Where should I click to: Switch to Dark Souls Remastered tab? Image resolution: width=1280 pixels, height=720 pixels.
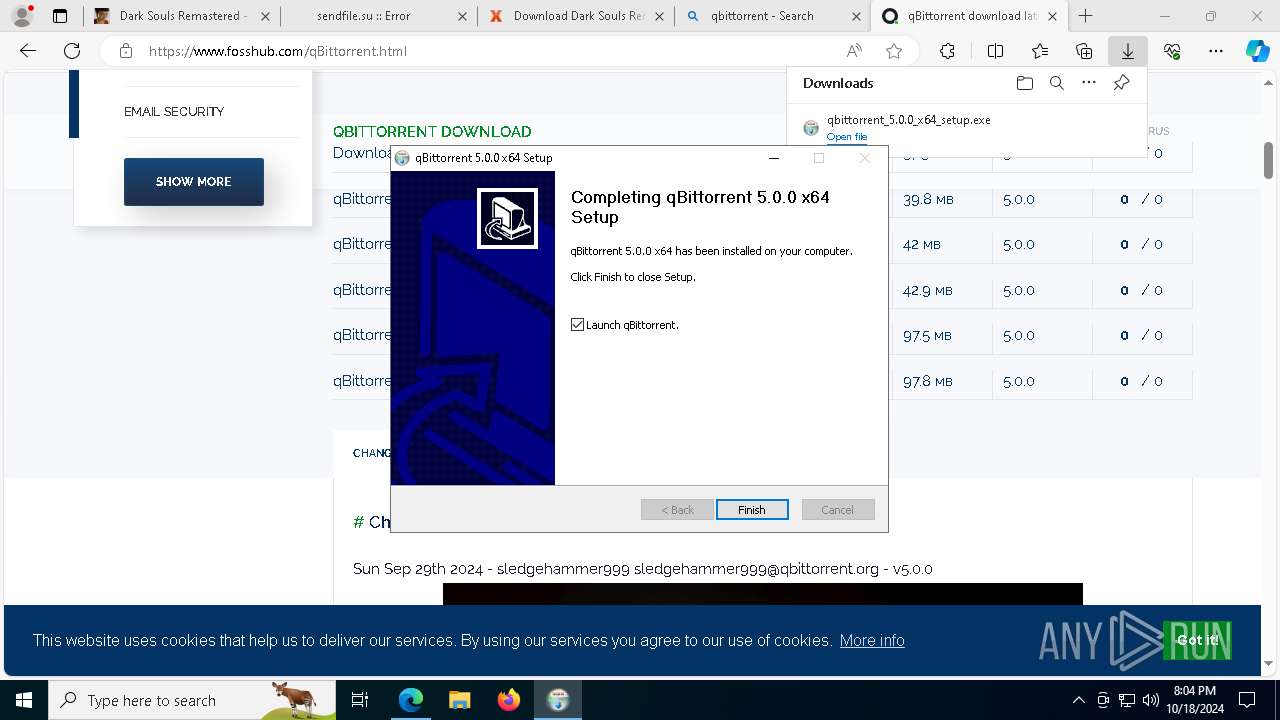[182, 16]
